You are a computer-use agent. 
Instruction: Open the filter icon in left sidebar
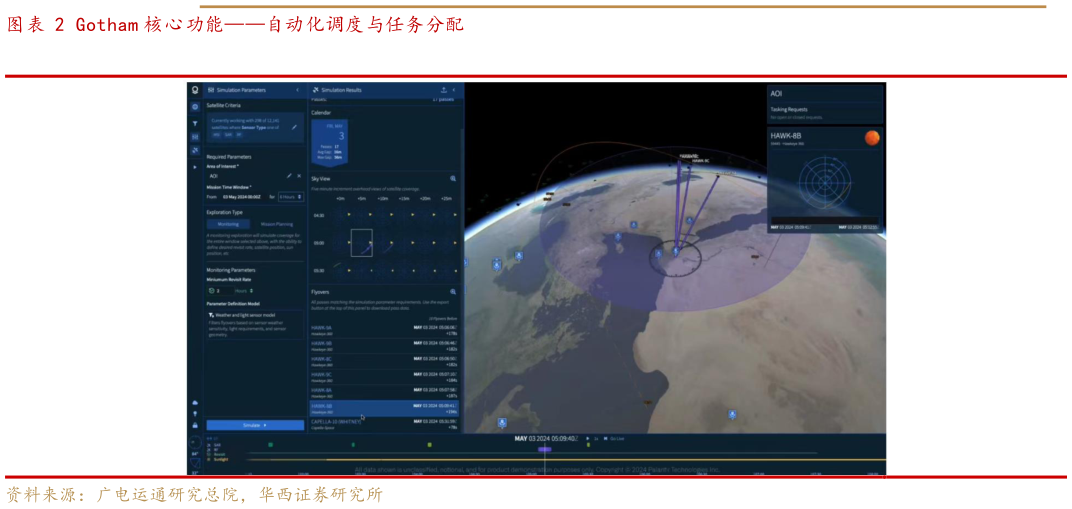coord(195,123)
